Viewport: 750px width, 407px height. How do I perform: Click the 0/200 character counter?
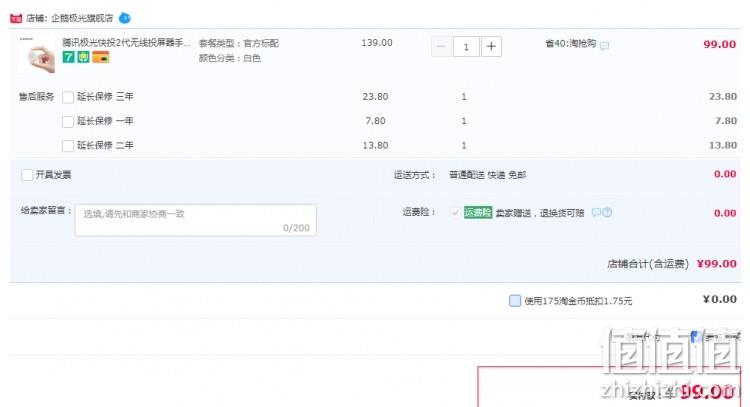[x=296, y=228]
